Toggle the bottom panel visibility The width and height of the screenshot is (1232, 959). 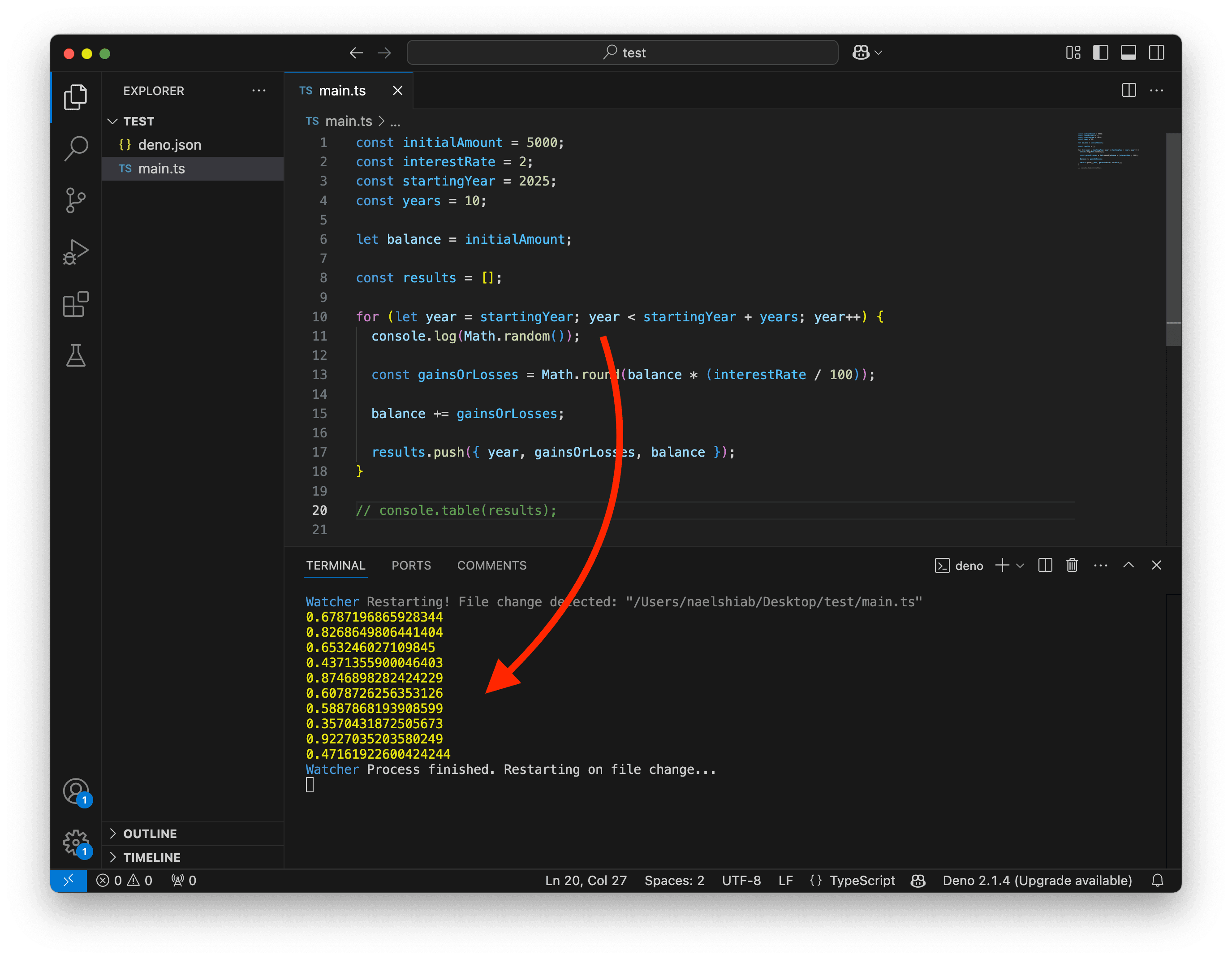1128,52
